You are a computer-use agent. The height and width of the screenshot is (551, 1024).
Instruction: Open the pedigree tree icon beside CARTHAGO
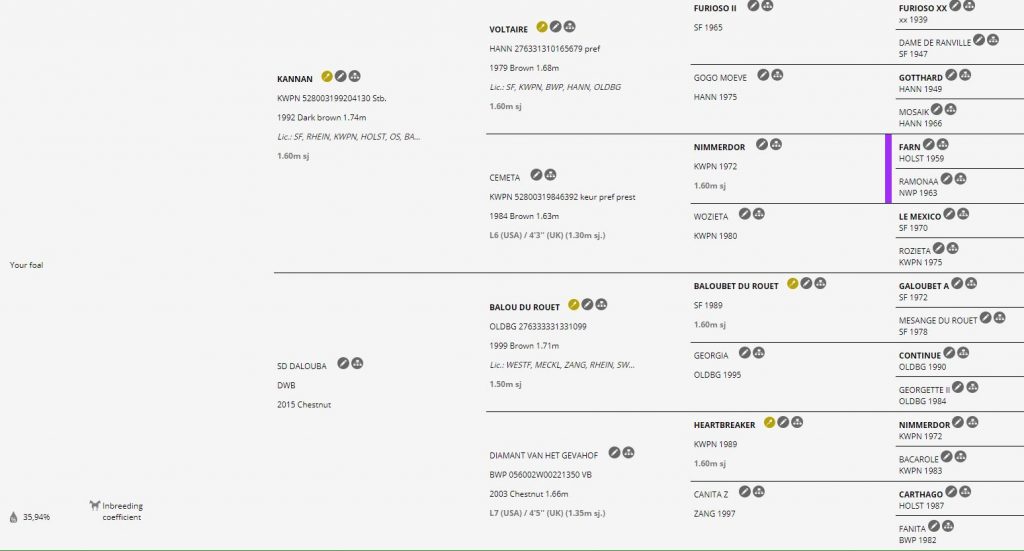(x=965, y=492)
